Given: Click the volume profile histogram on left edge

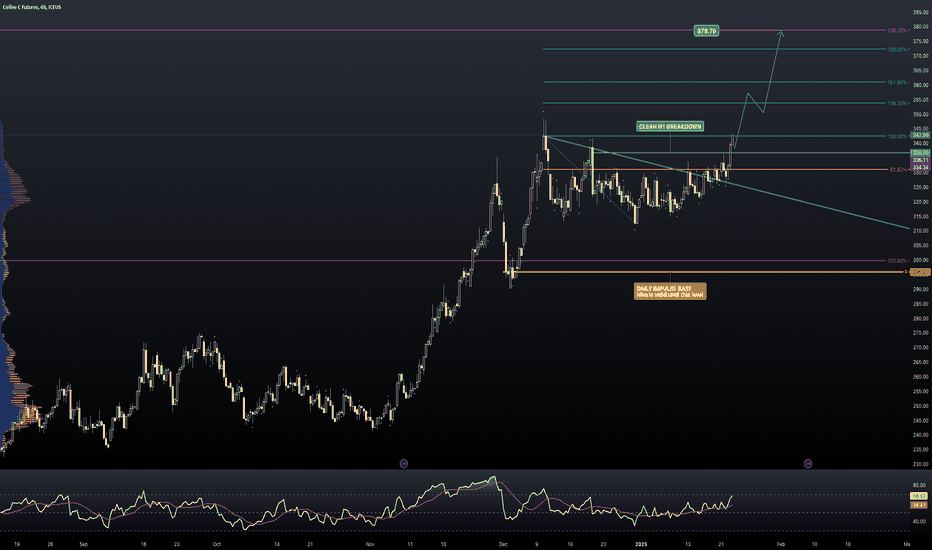Looking at the screenshot, I should click(13, 285).
